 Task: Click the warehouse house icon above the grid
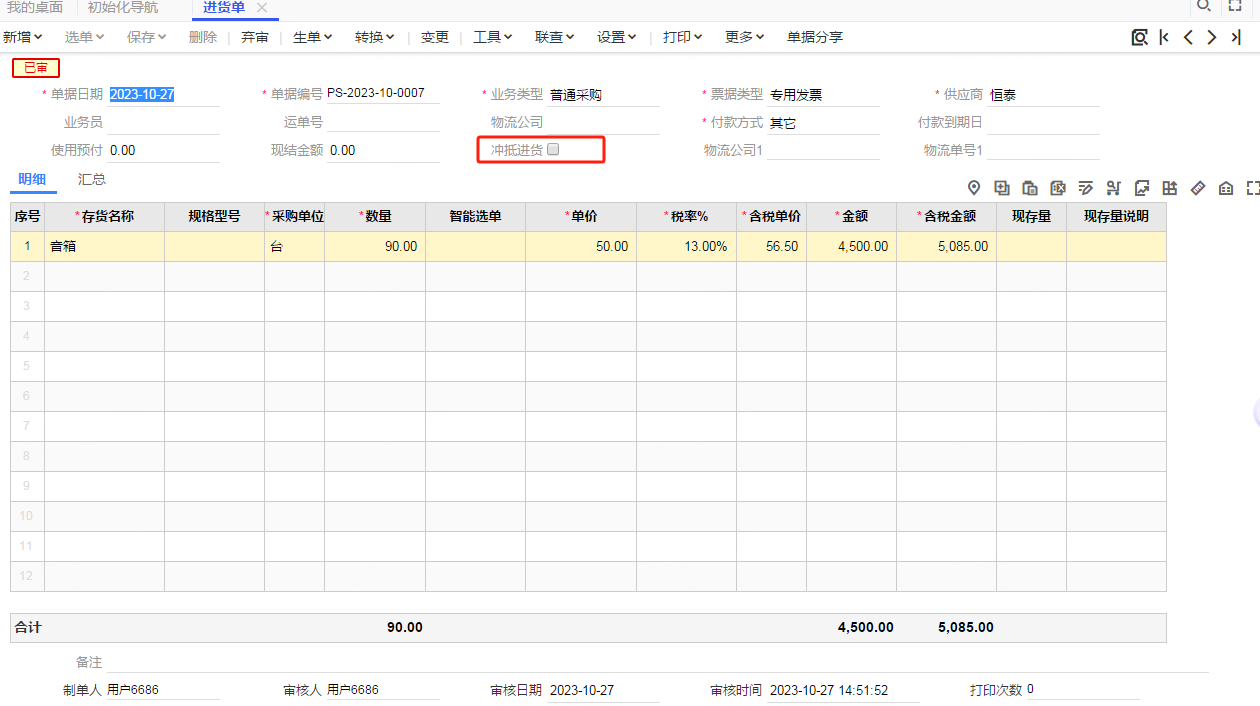click(1226, 188)
